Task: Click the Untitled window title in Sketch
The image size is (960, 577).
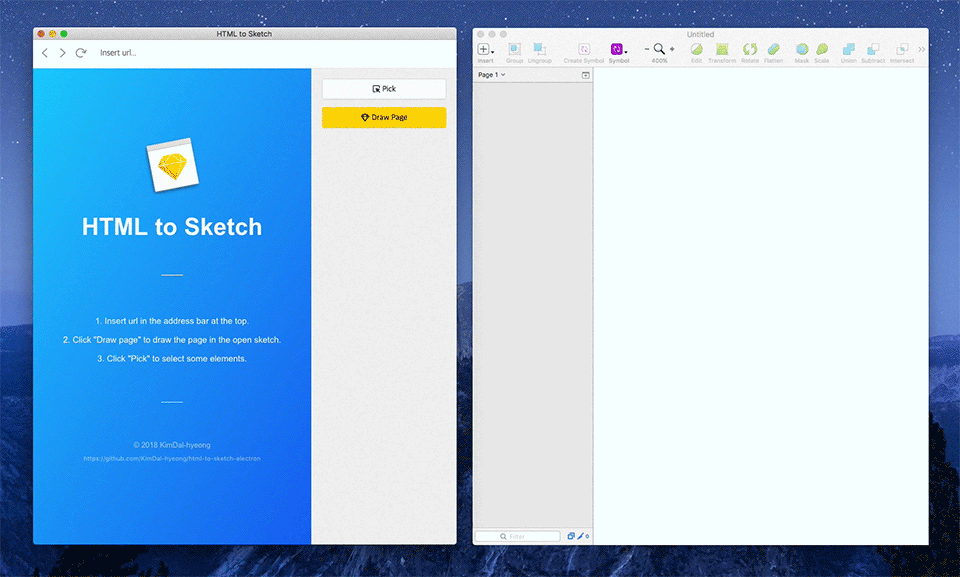Action: point(700,34)
